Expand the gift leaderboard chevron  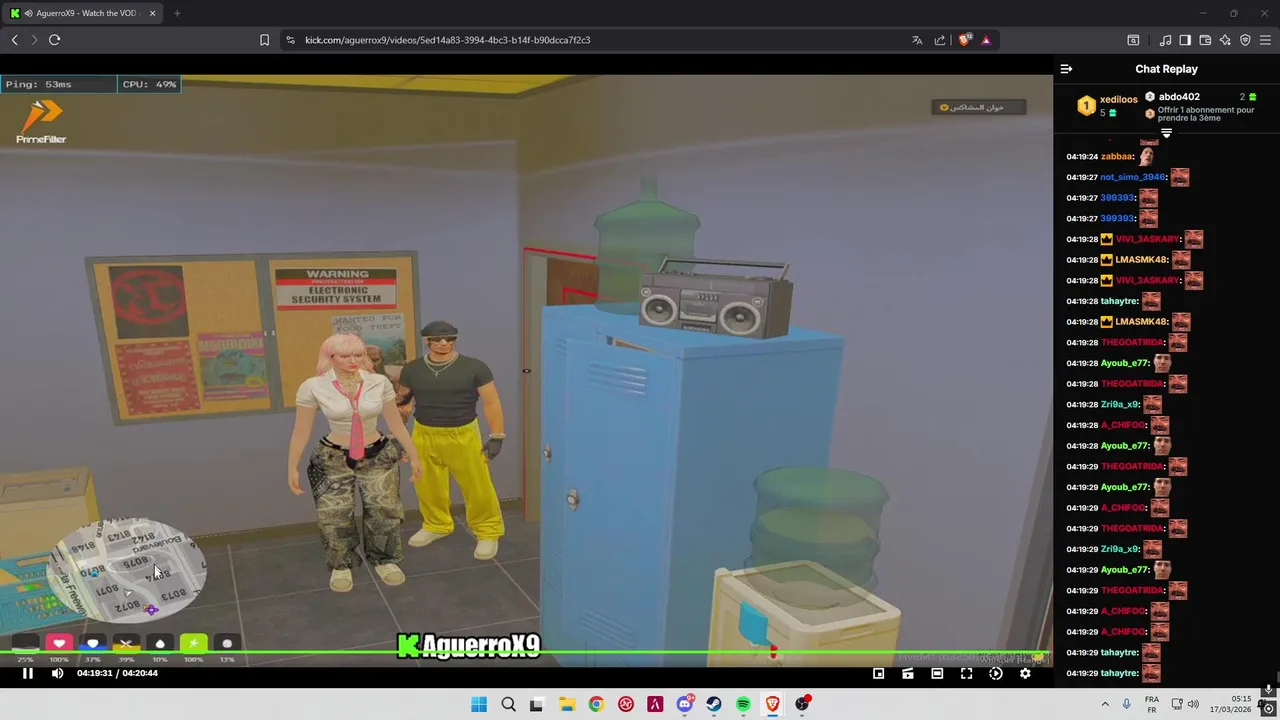point(1166,133)
